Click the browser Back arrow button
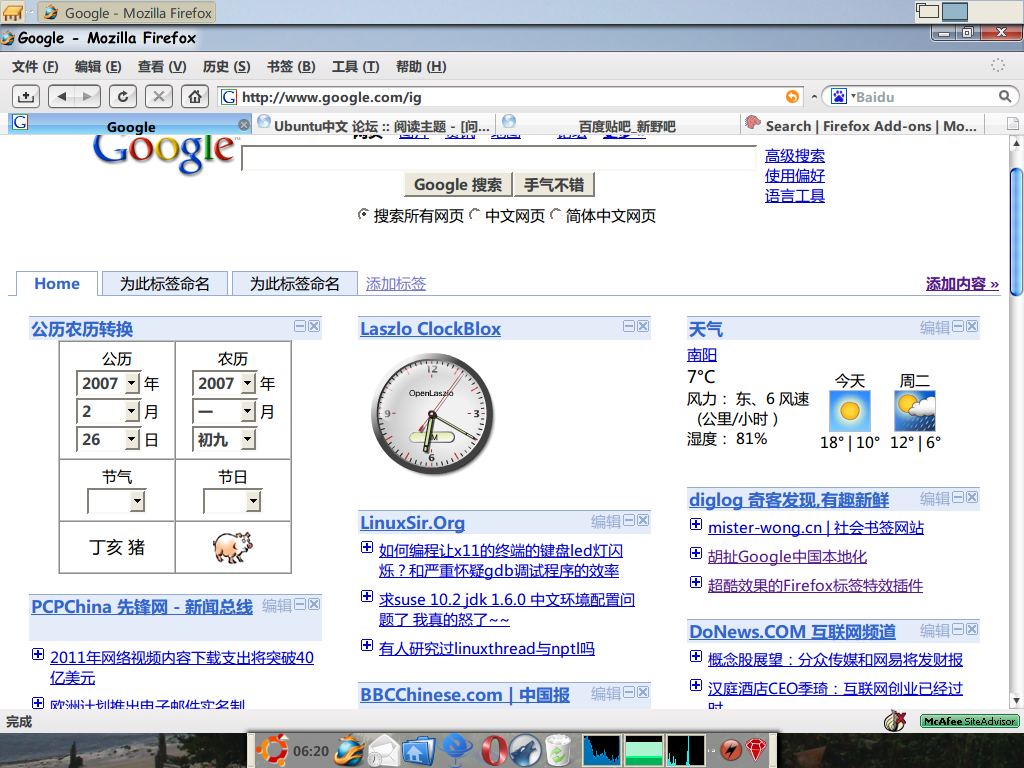This screenshot has width=1024, height=768. (62, 97)
